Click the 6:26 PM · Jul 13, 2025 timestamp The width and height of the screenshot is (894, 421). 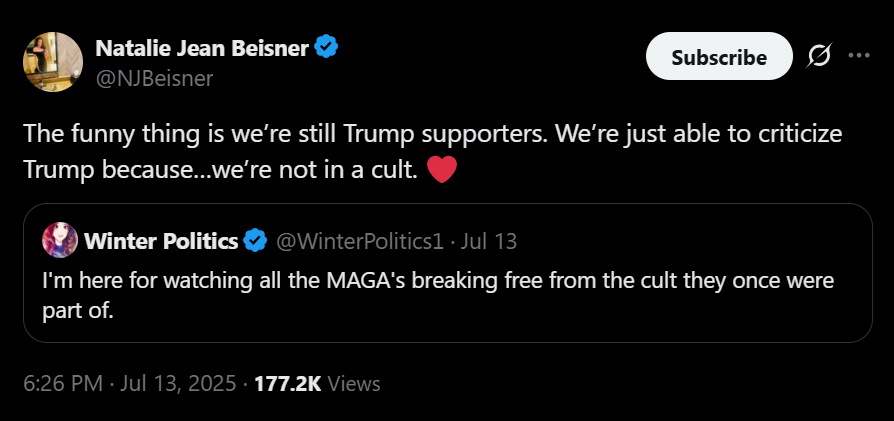pyautogui.click(x=129, y=383)
